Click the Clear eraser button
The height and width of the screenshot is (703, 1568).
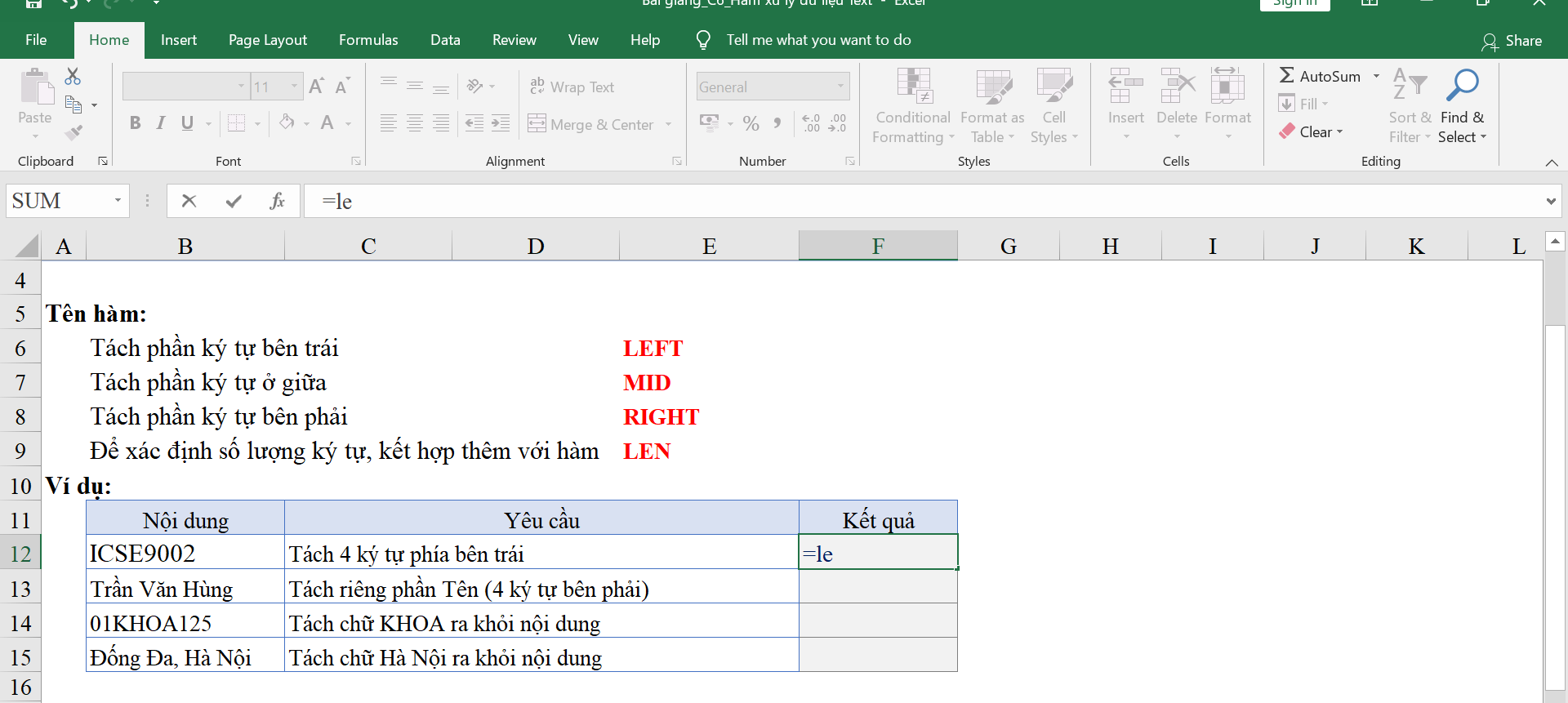pyautogui.click(x=1311, y=131)
